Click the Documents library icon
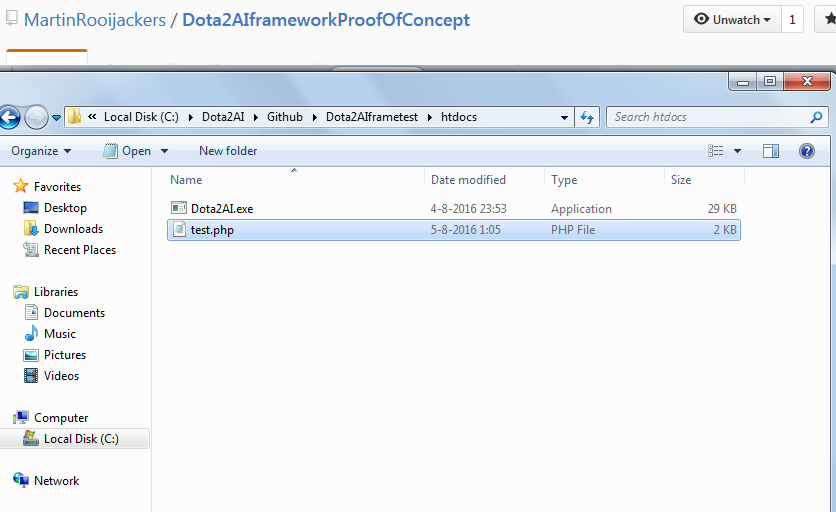Screen dimensions: 836x512 coord(31,312)
